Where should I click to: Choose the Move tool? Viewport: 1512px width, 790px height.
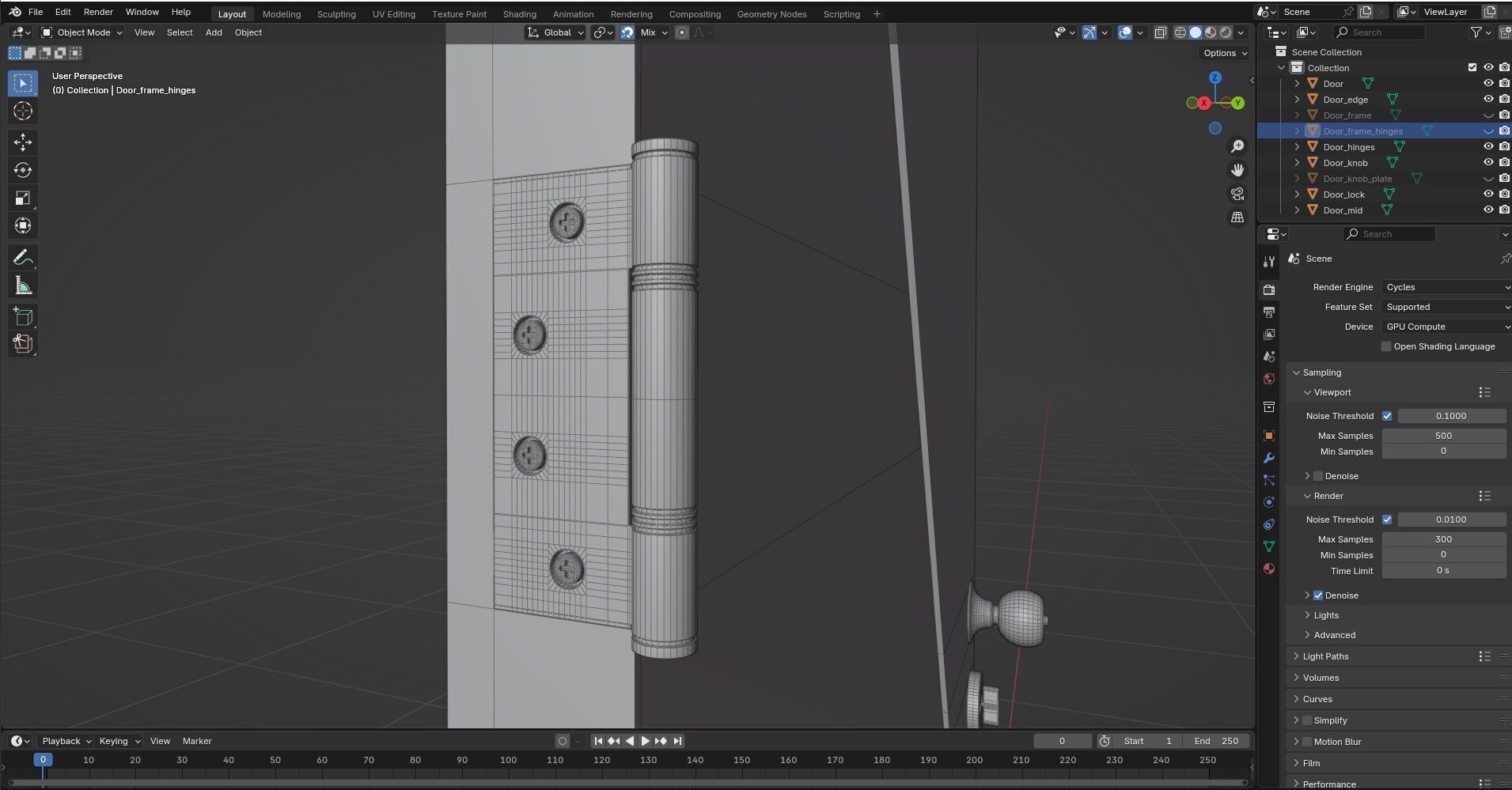(x=22, y=142)
